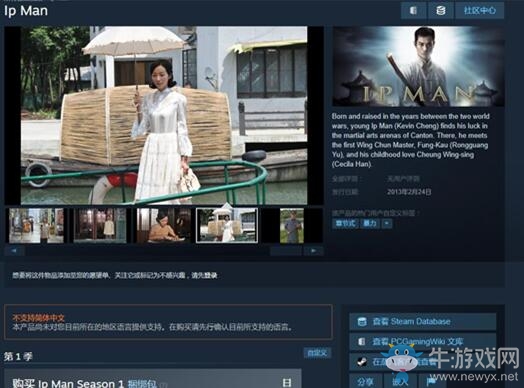Add a tag with the plus button
Viewport: 524px width, 388px height.
coord(387,223)
